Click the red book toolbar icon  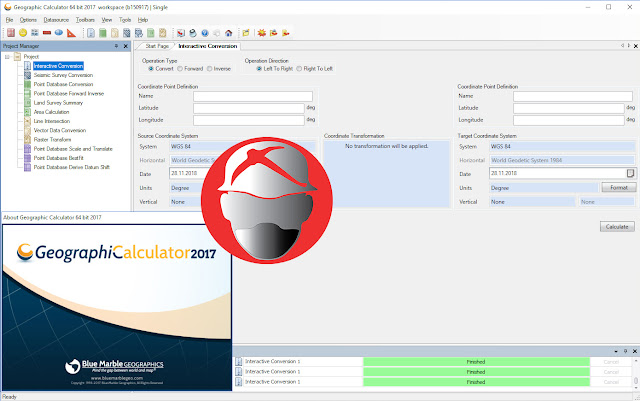[x=11, y=33]
